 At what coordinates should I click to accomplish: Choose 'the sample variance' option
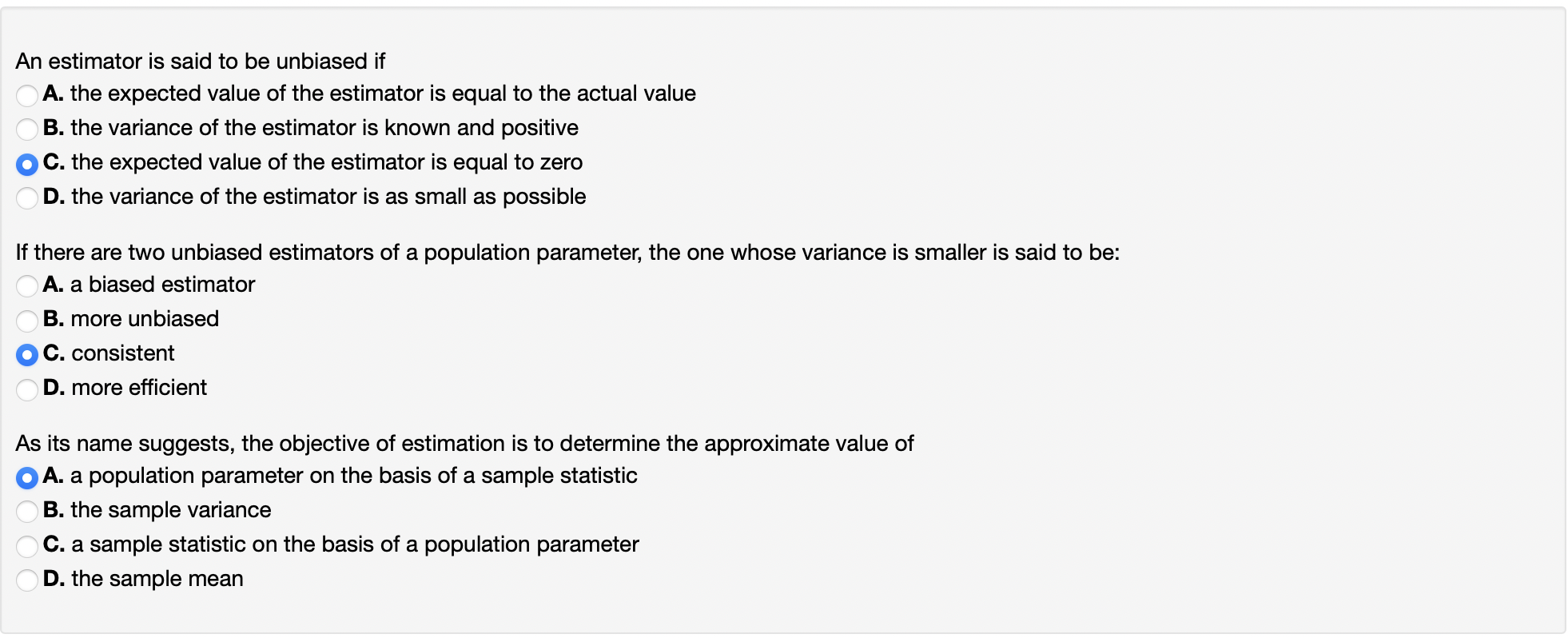[26, 511]
